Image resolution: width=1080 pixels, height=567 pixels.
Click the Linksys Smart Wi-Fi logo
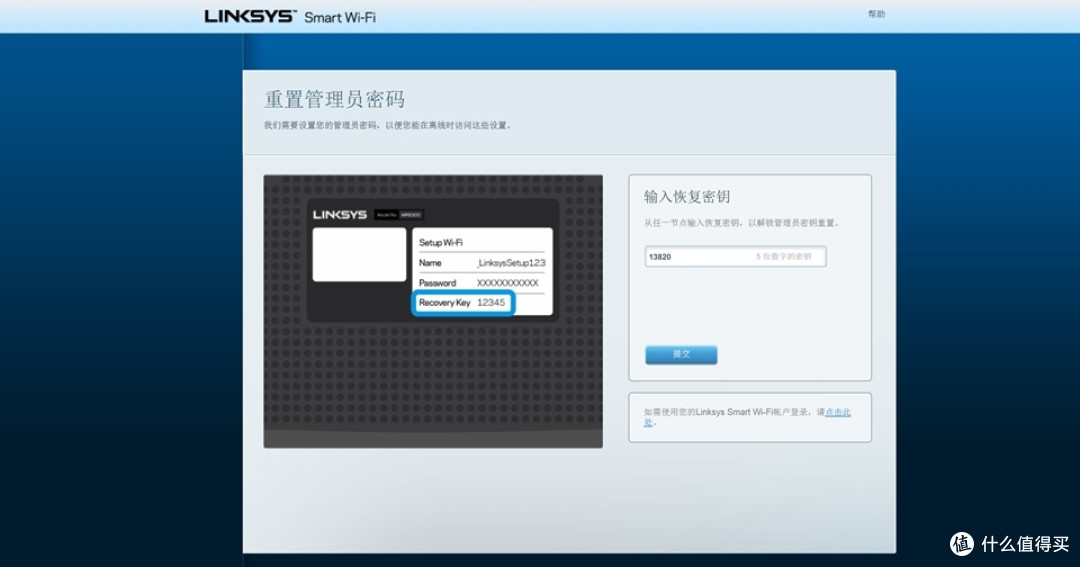tap(290, 17)
